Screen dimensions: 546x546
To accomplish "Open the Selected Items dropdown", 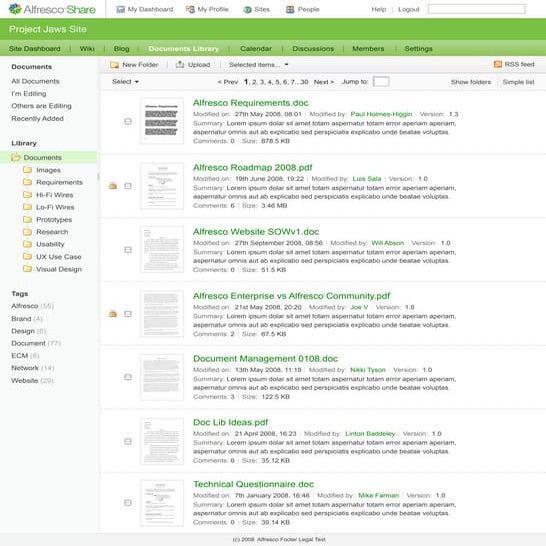I will pos(258,65).
